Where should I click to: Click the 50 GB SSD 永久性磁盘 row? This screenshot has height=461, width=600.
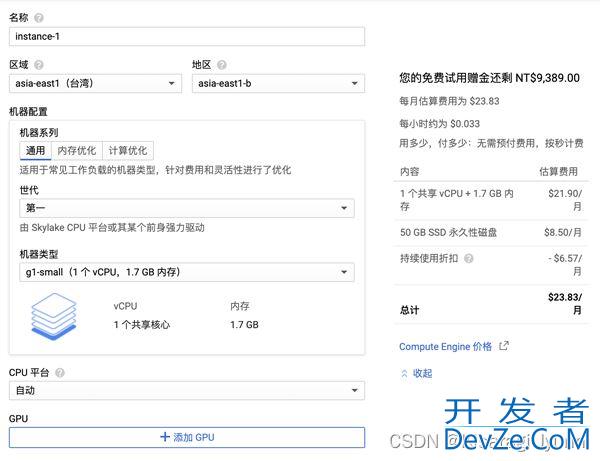(x=491, y=233)
